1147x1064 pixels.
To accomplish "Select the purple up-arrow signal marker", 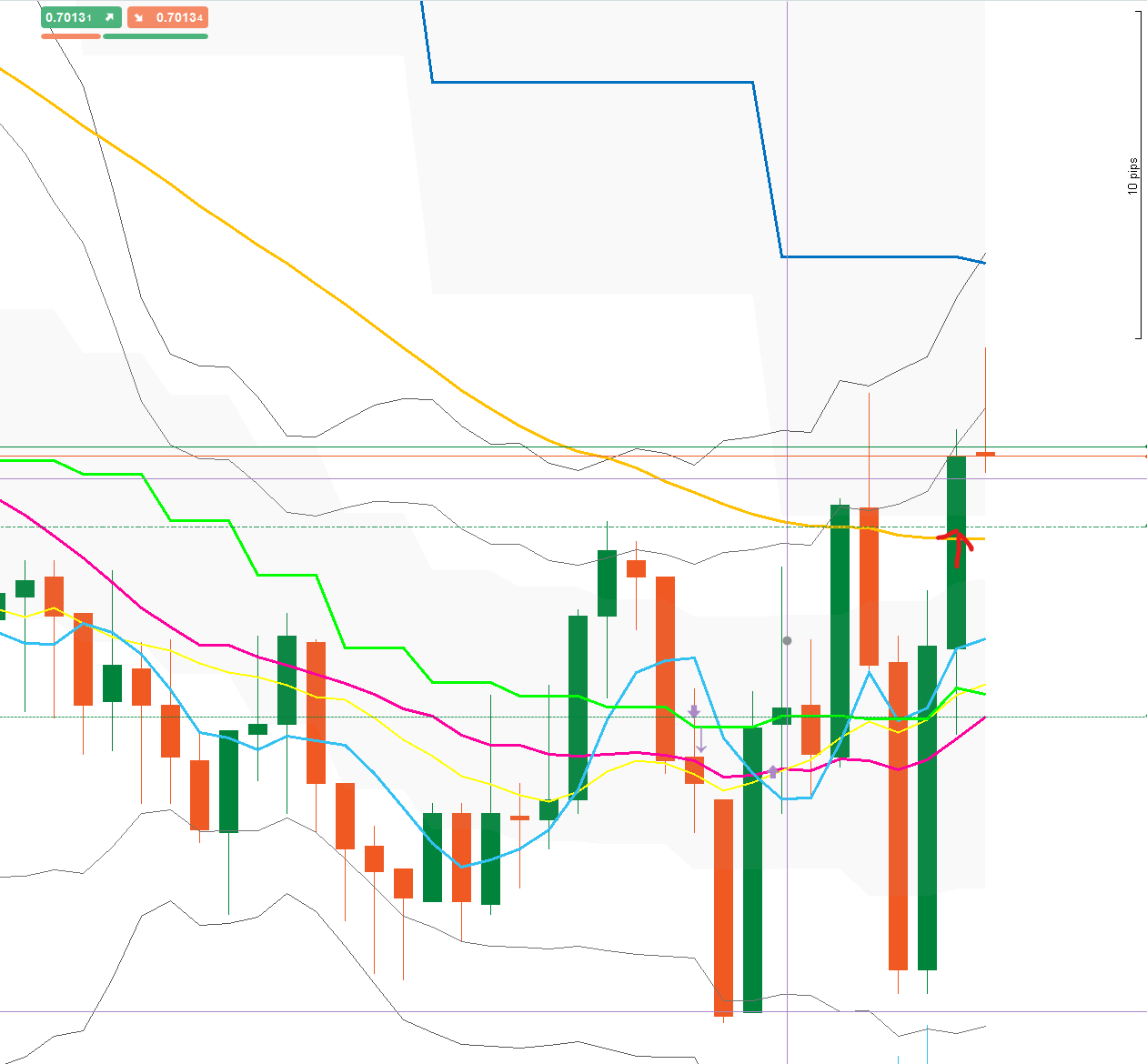I will point(773,771).
